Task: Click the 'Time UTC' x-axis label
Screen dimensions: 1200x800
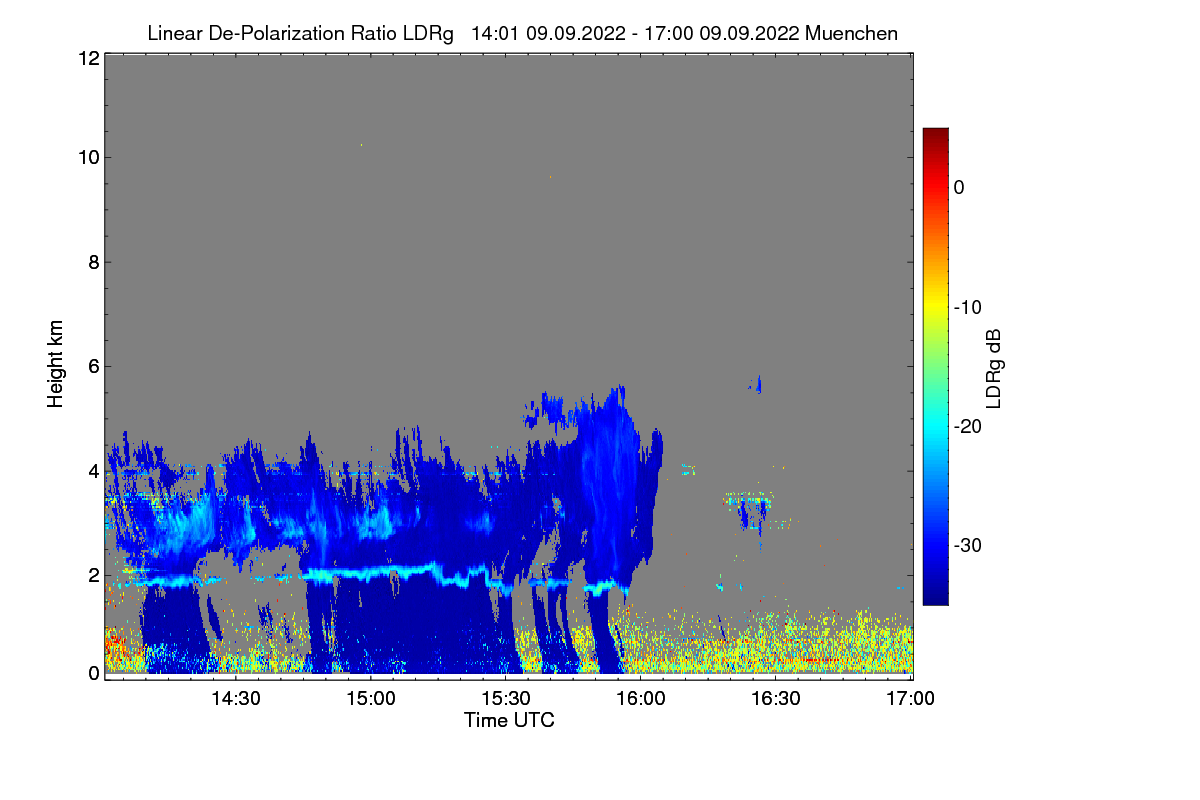Action: [x=509, y=720]
